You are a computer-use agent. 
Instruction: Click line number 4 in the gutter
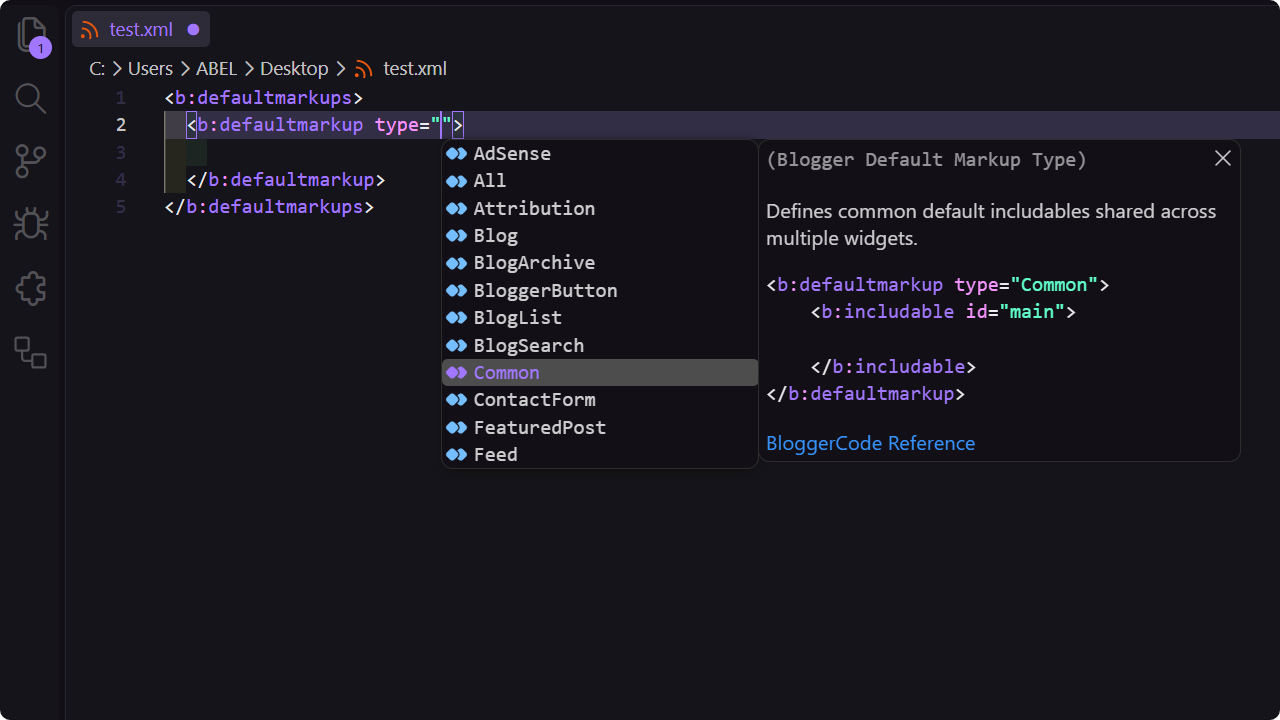click(x=121, y=180)
